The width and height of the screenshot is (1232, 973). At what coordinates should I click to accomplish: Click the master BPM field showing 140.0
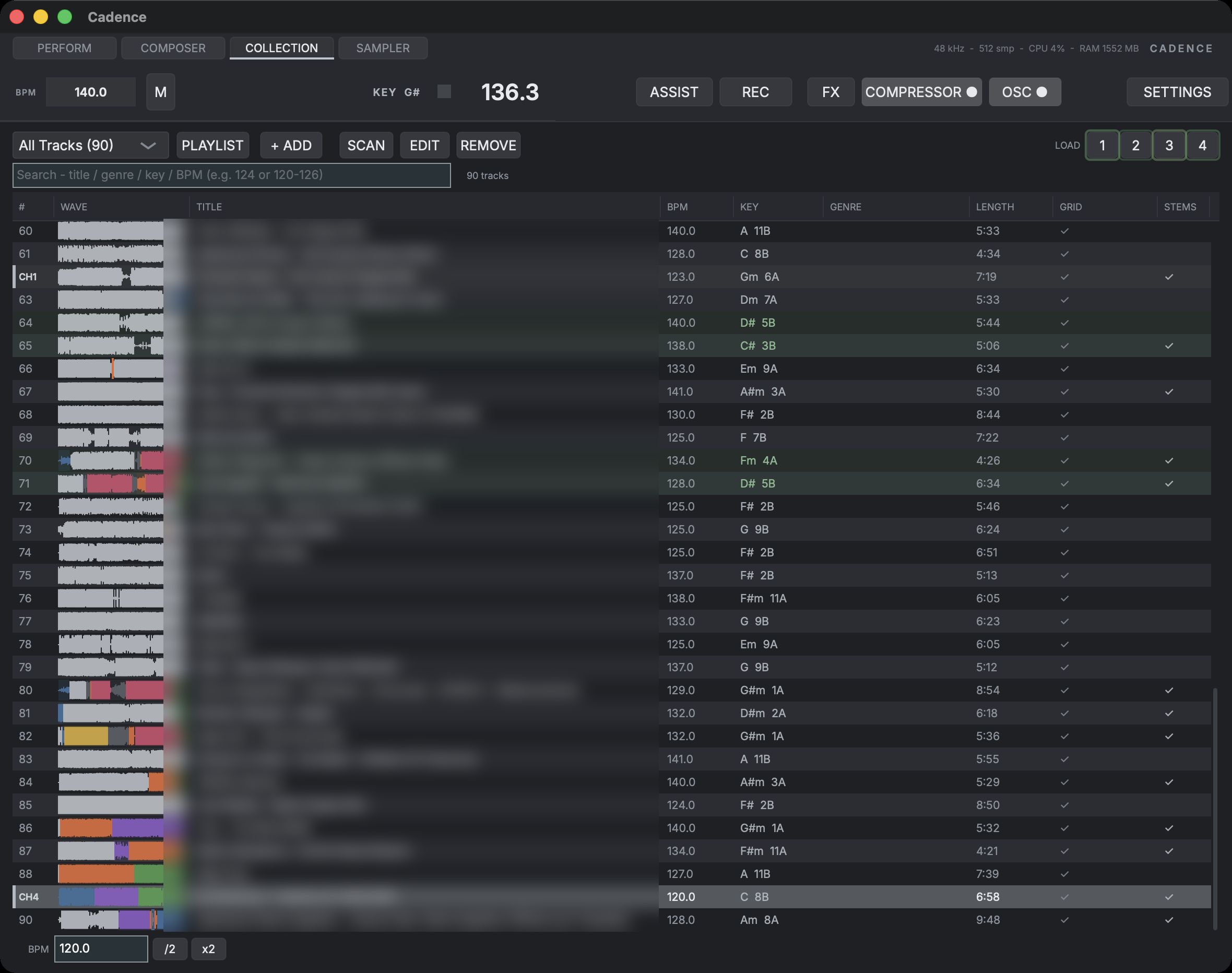point(90,92)
